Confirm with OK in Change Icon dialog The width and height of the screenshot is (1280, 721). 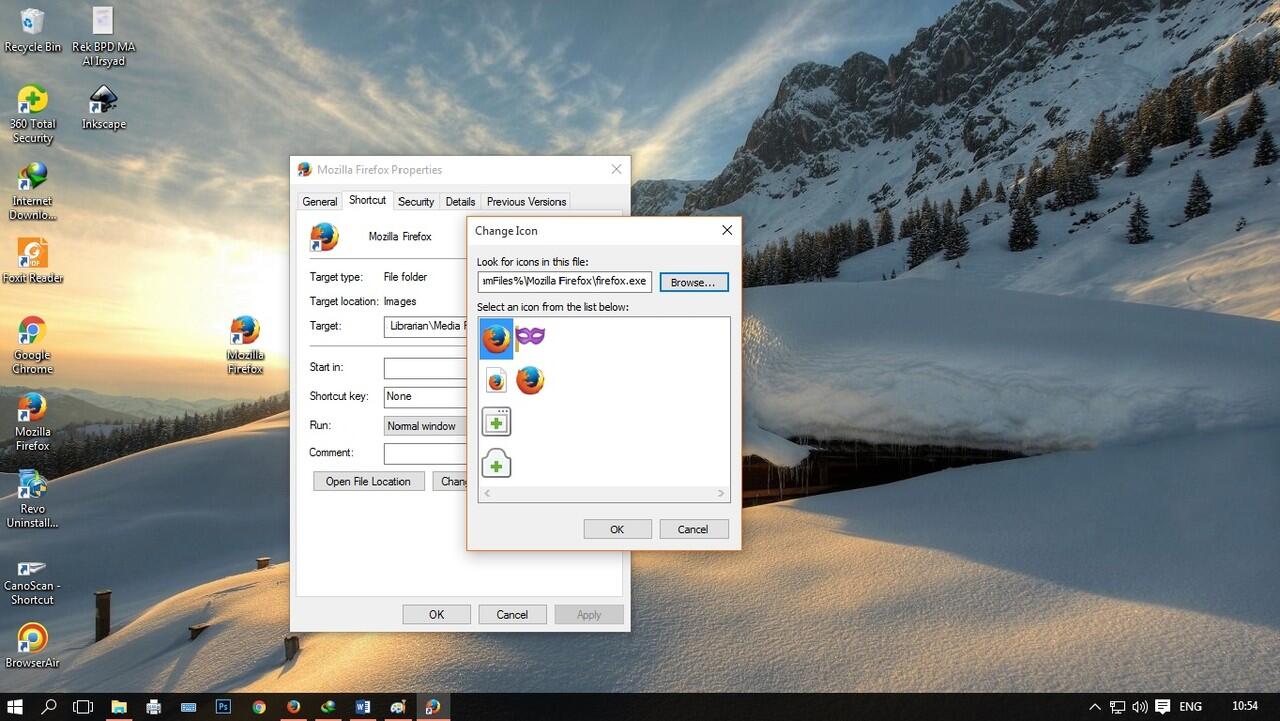pos(617,530)
